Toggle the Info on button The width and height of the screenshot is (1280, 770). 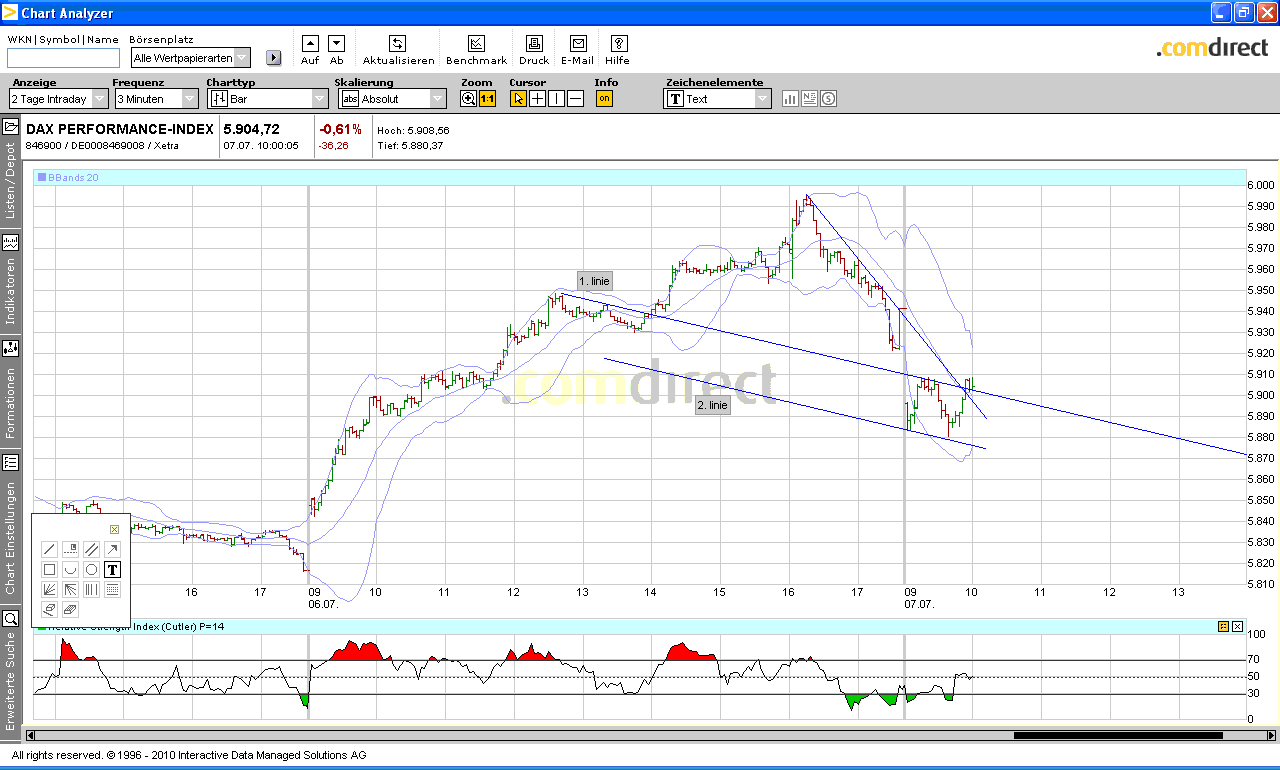click(604, 98)
